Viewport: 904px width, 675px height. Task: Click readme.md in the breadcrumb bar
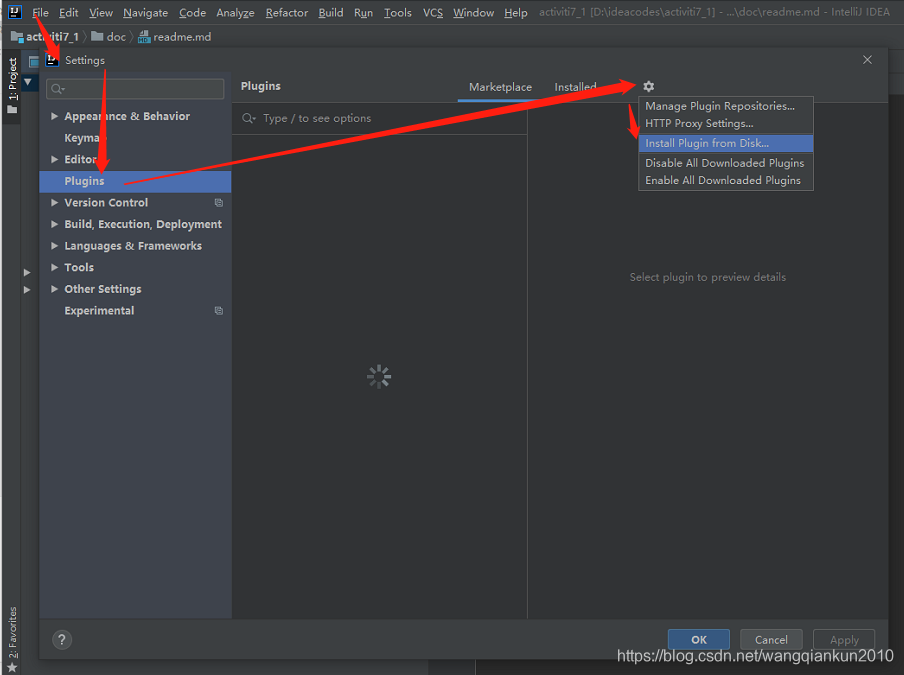(x=182, y=37)
